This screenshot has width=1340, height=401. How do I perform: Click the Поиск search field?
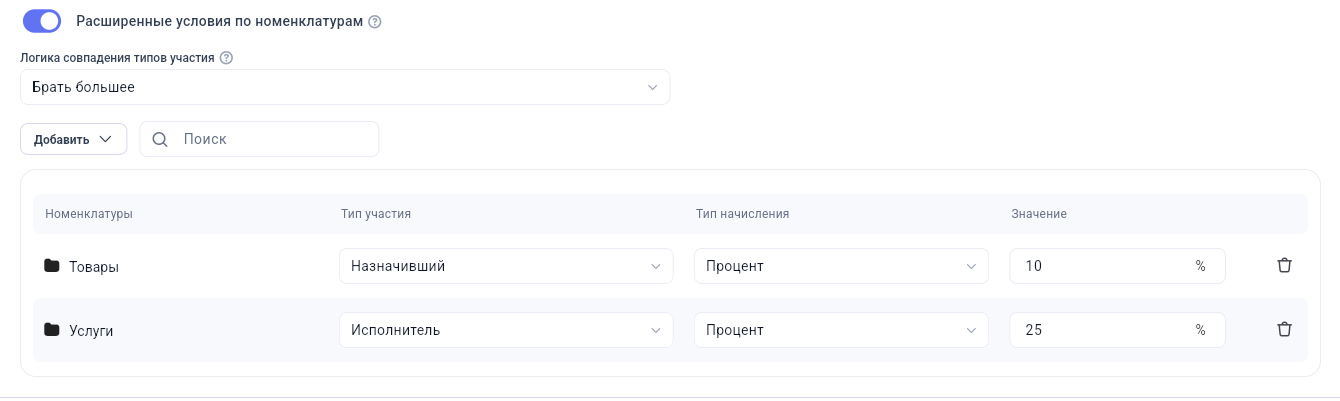259,139
